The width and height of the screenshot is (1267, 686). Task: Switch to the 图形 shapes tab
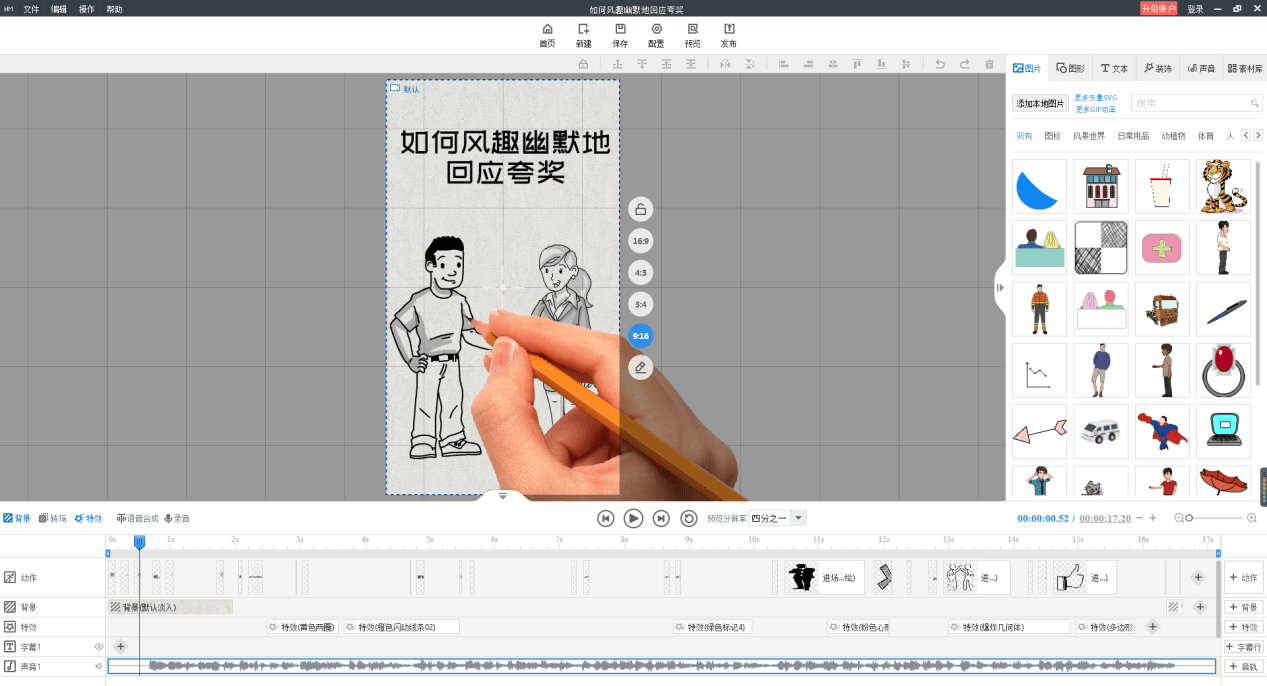[x=1070, y=68]
